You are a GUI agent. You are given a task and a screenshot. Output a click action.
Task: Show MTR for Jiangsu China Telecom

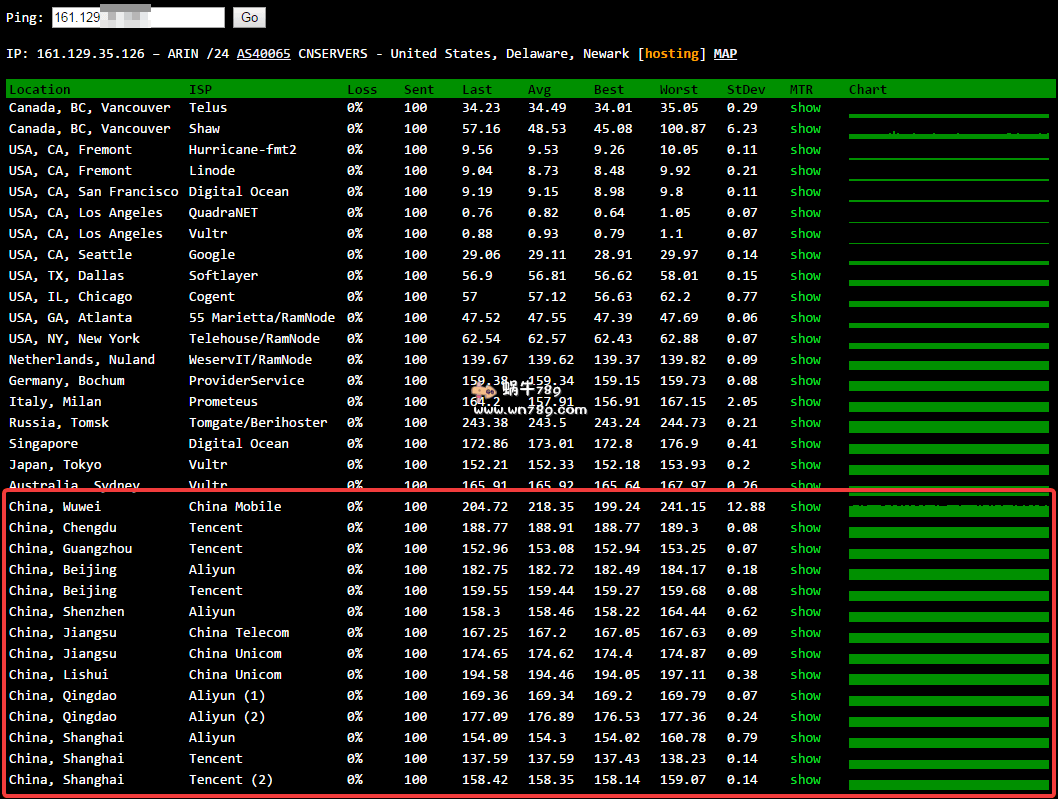click(805, 633)
